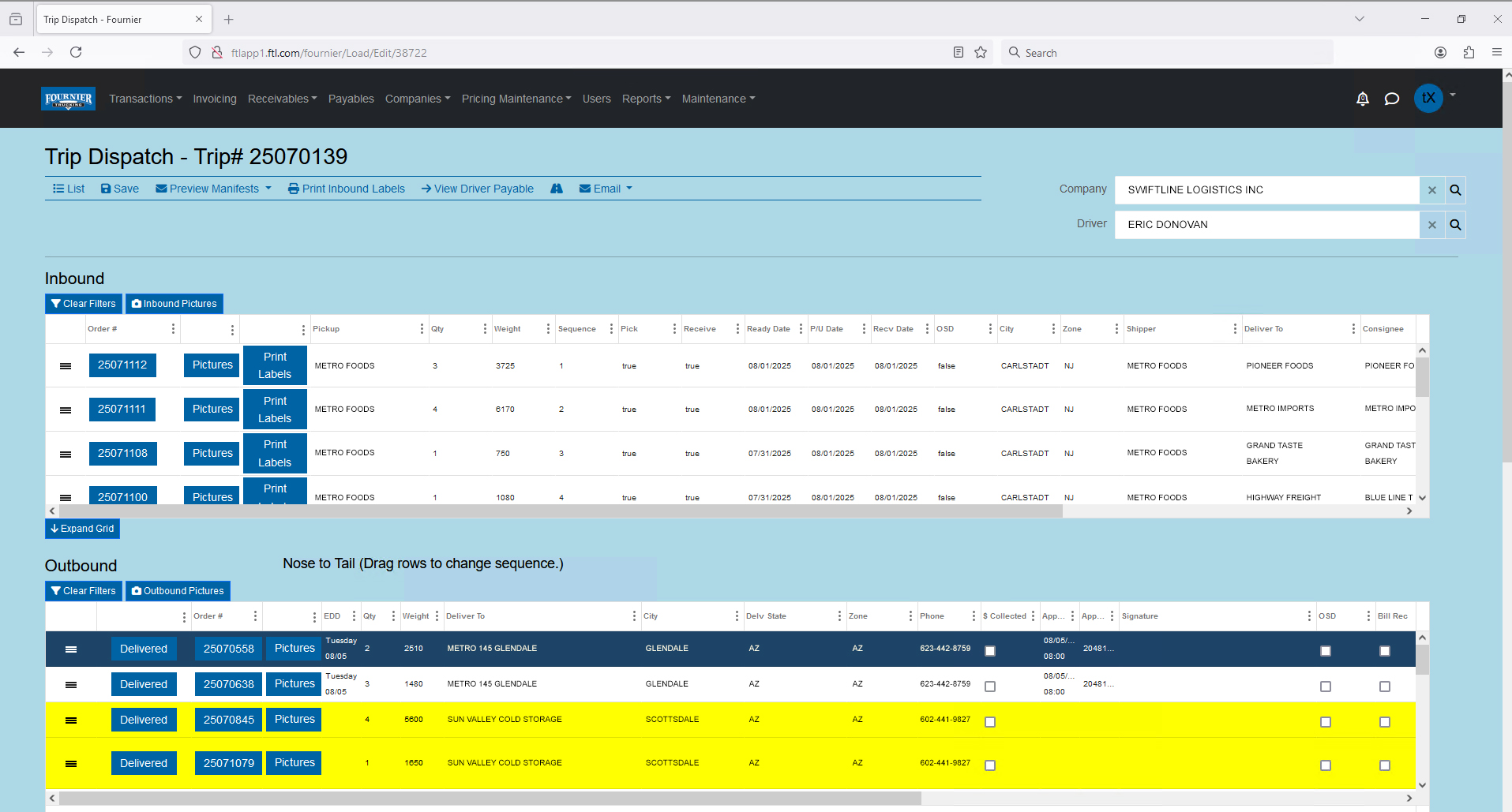The image size is (1512, 812).
Task: Open the Preview Manifests dropdown
Action: click(x=213, y=189)
